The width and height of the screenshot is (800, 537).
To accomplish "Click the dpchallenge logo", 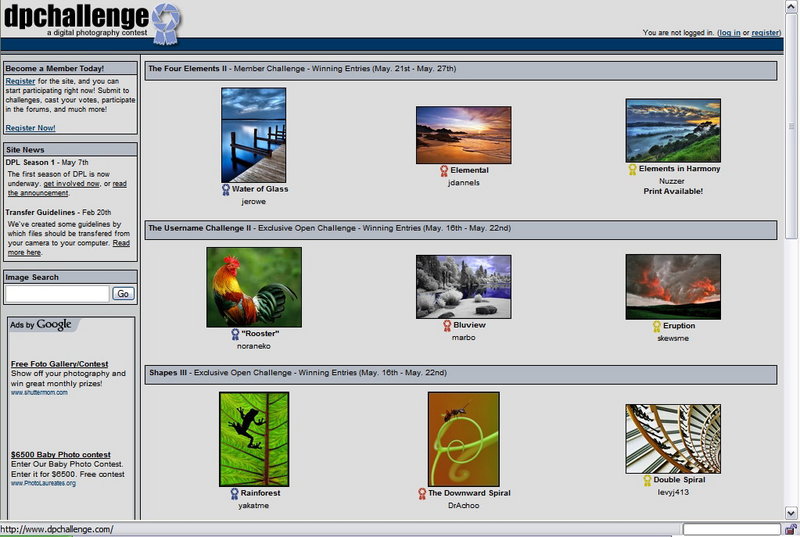I will coord(92,22).
